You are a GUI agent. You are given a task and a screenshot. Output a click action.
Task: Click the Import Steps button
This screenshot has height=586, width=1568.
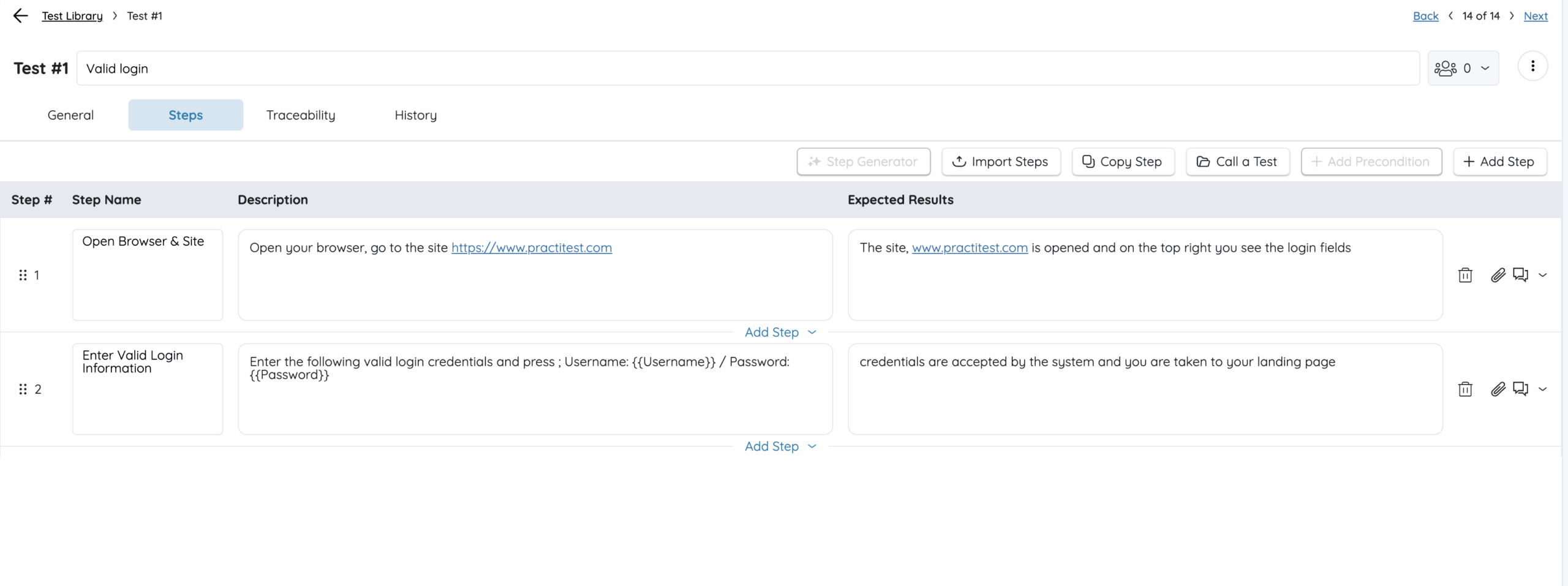(x=1001, y=162)
